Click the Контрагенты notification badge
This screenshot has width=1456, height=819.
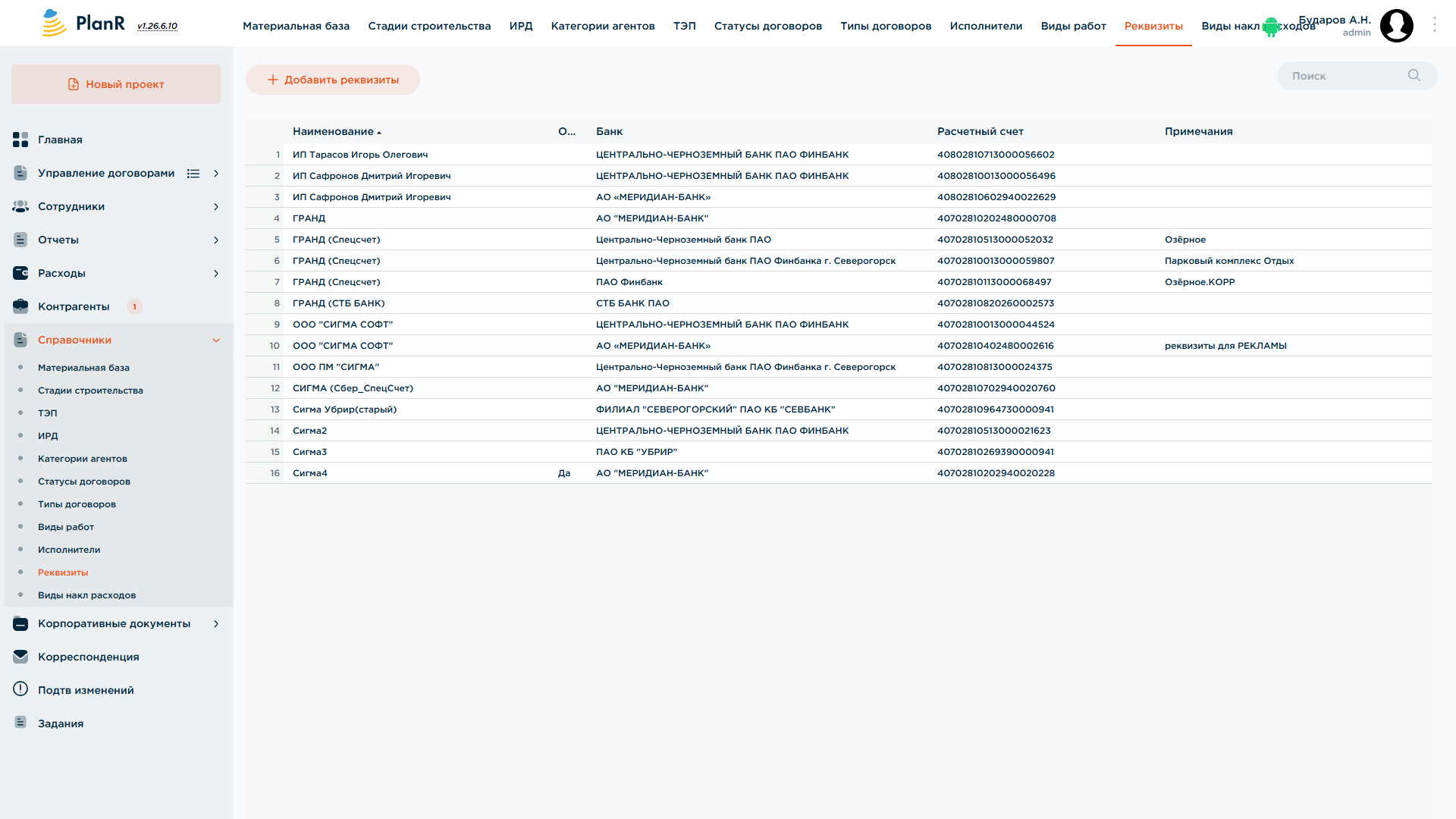point(134,306)
